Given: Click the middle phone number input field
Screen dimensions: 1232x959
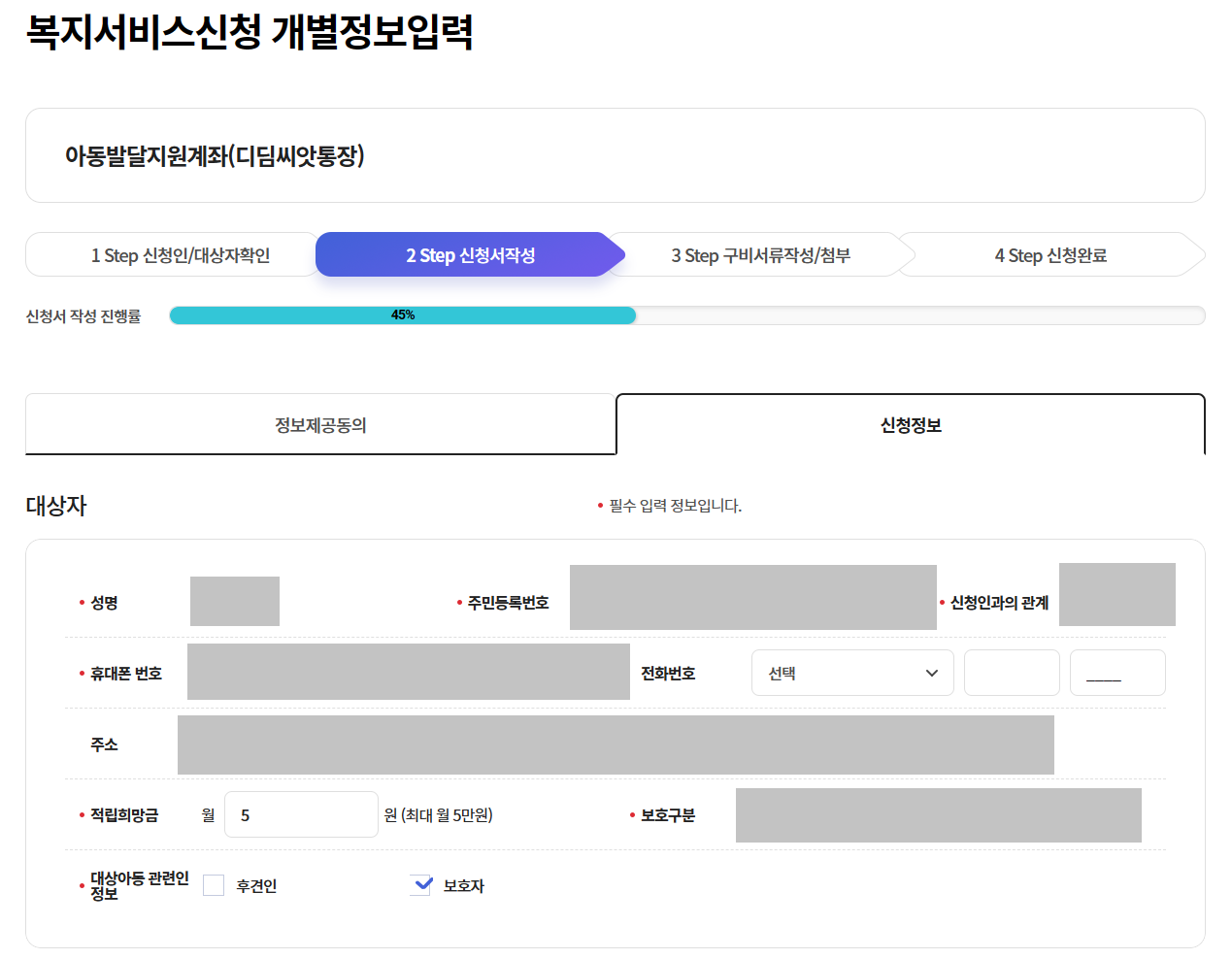Looking at the screenshot, I should [x=1012, y=672].
